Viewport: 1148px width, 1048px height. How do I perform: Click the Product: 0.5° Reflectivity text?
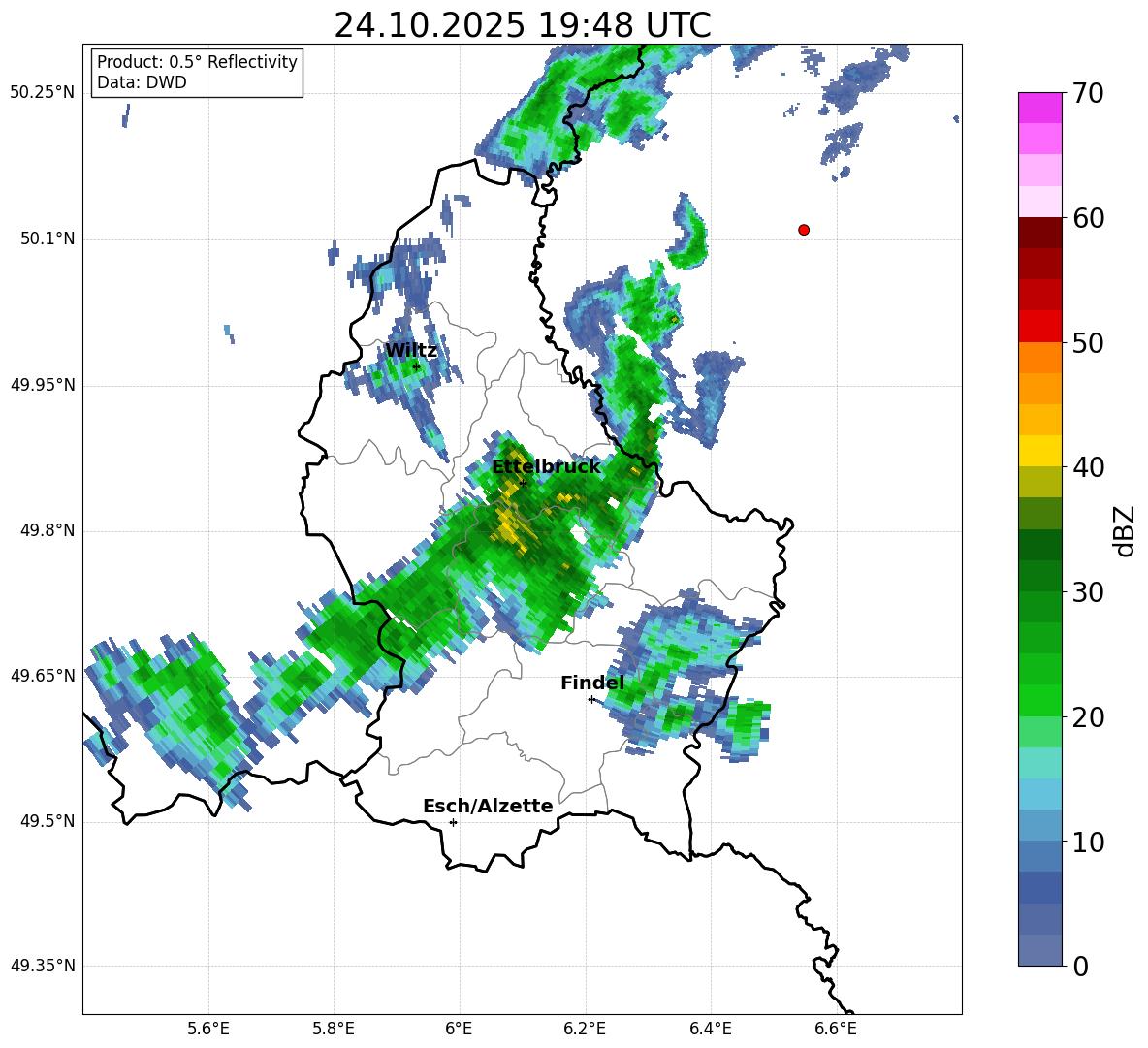[x=197, y=61]
